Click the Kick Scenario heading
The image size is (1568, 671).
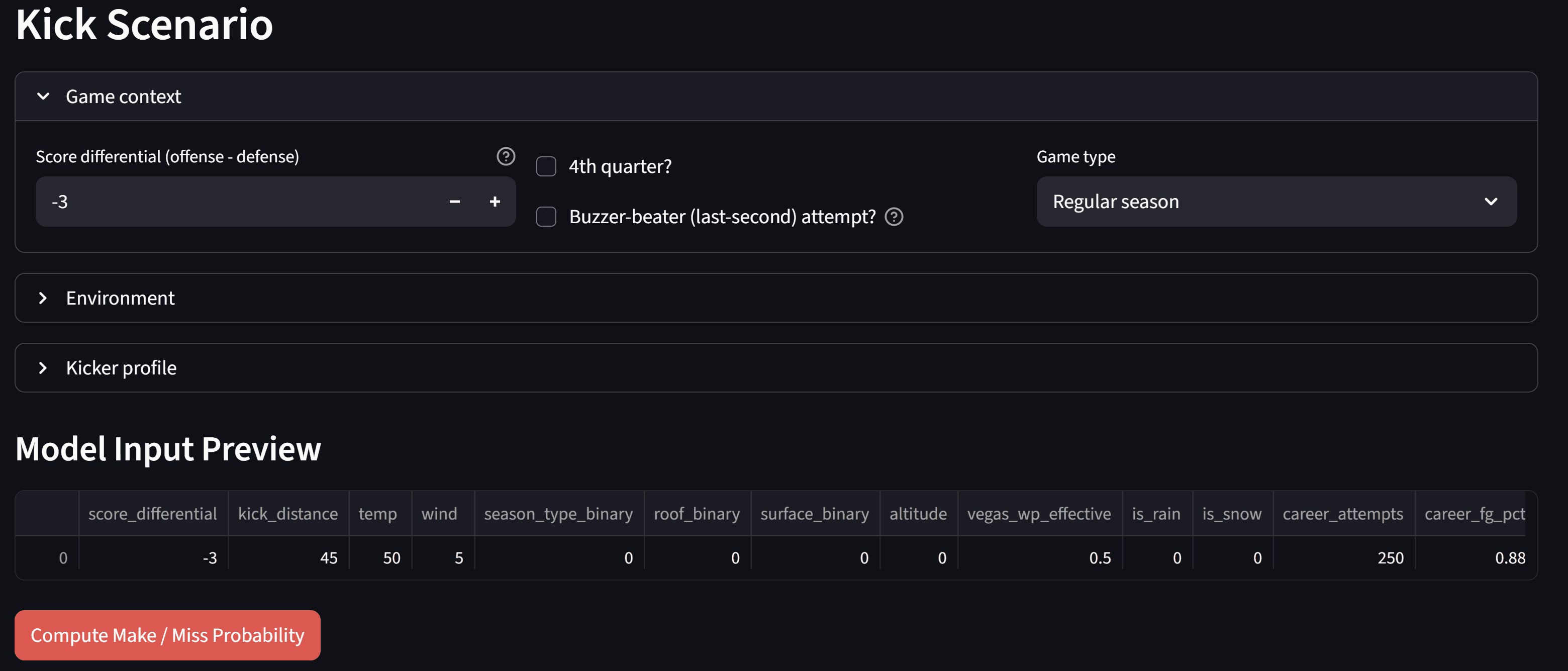tap(144, 24)
